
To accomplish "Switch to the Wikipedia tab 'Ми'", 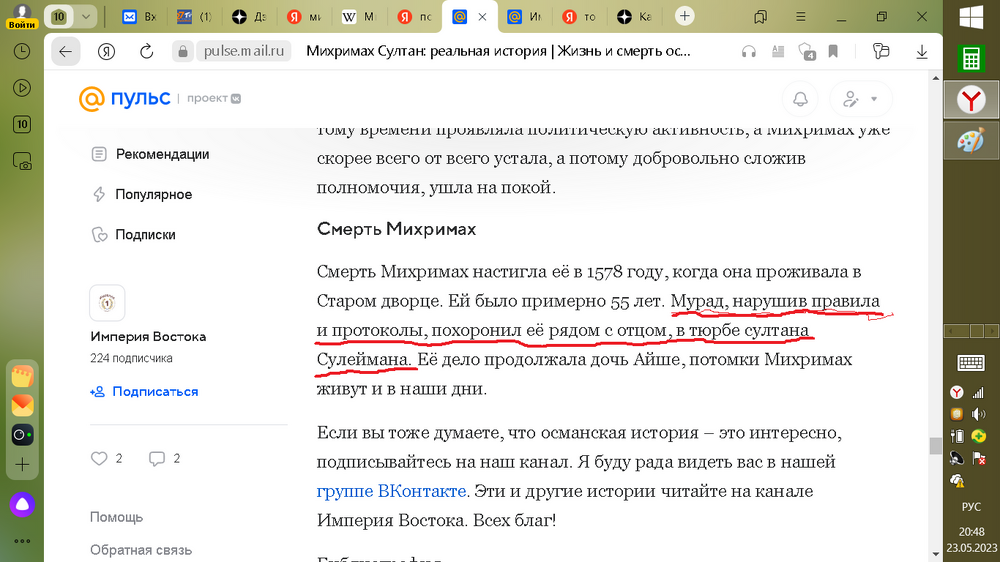I will (x=359, y=17).
